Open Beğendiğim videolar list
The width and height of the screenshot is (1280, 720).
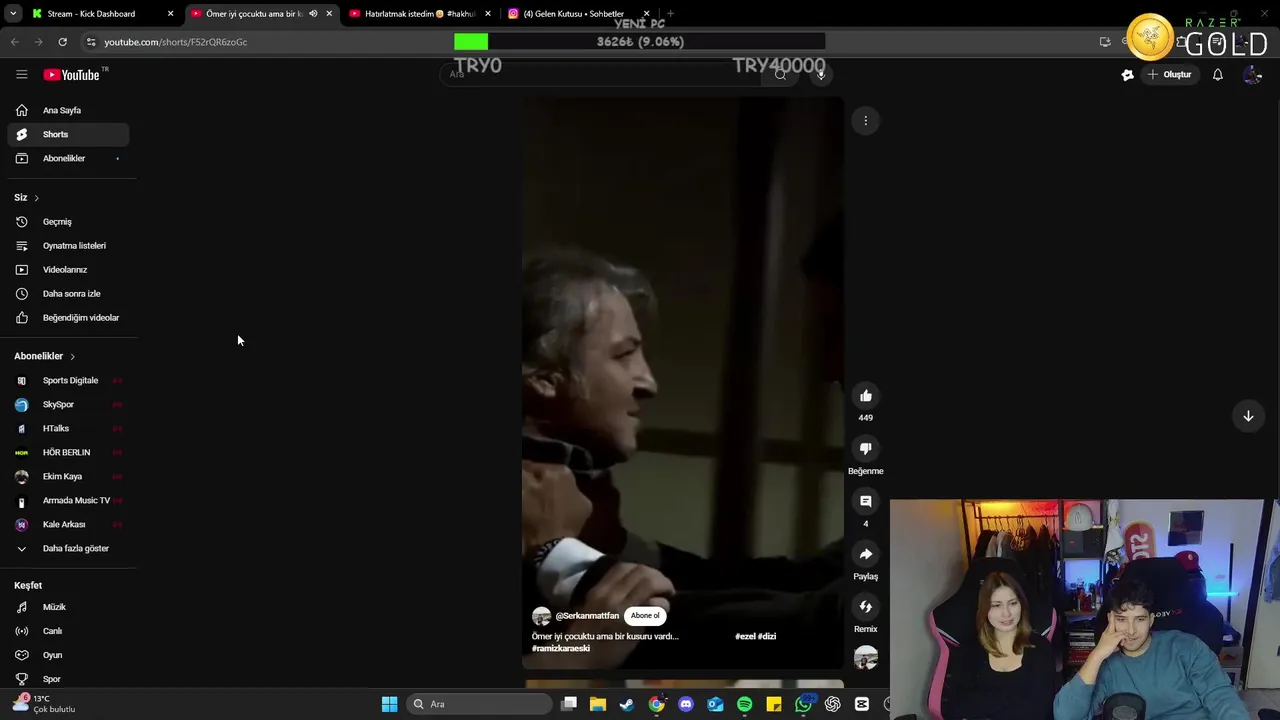(68, 318)
